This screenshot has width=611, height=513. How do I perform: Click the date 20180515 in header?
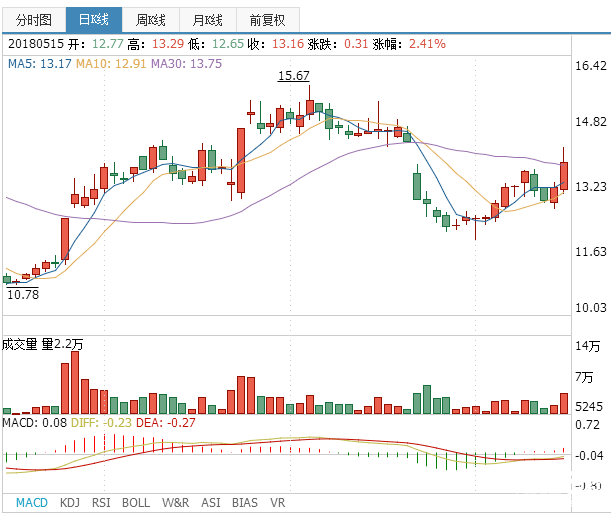pos(35,44)
